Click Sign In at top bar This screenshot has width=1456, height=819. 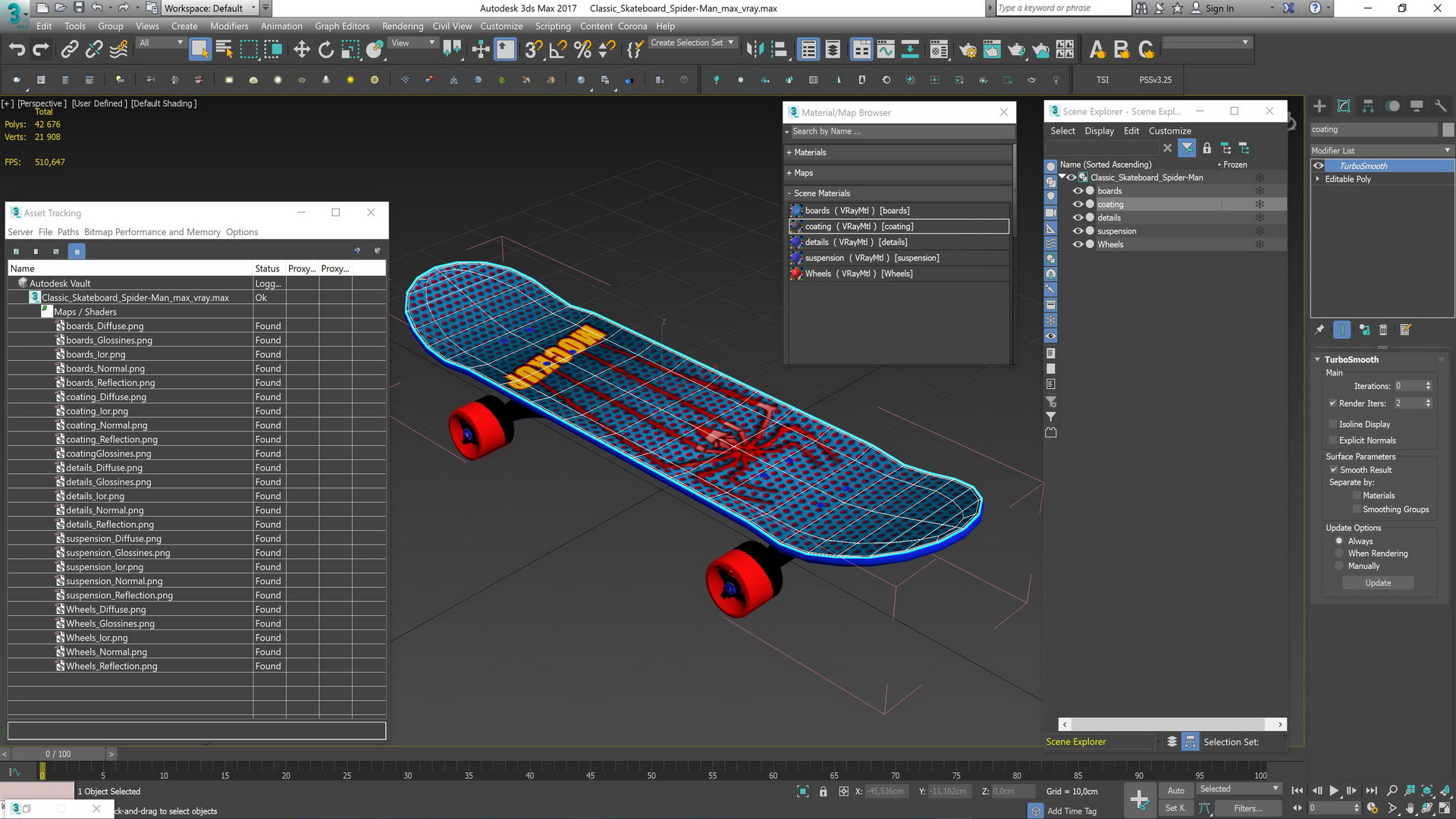1219,8
